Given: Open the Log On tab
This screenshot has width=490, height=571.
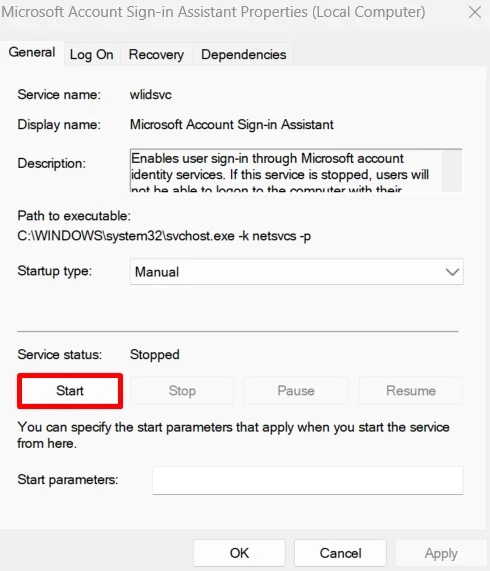Looking at the screenshot, I should (92, 55).
